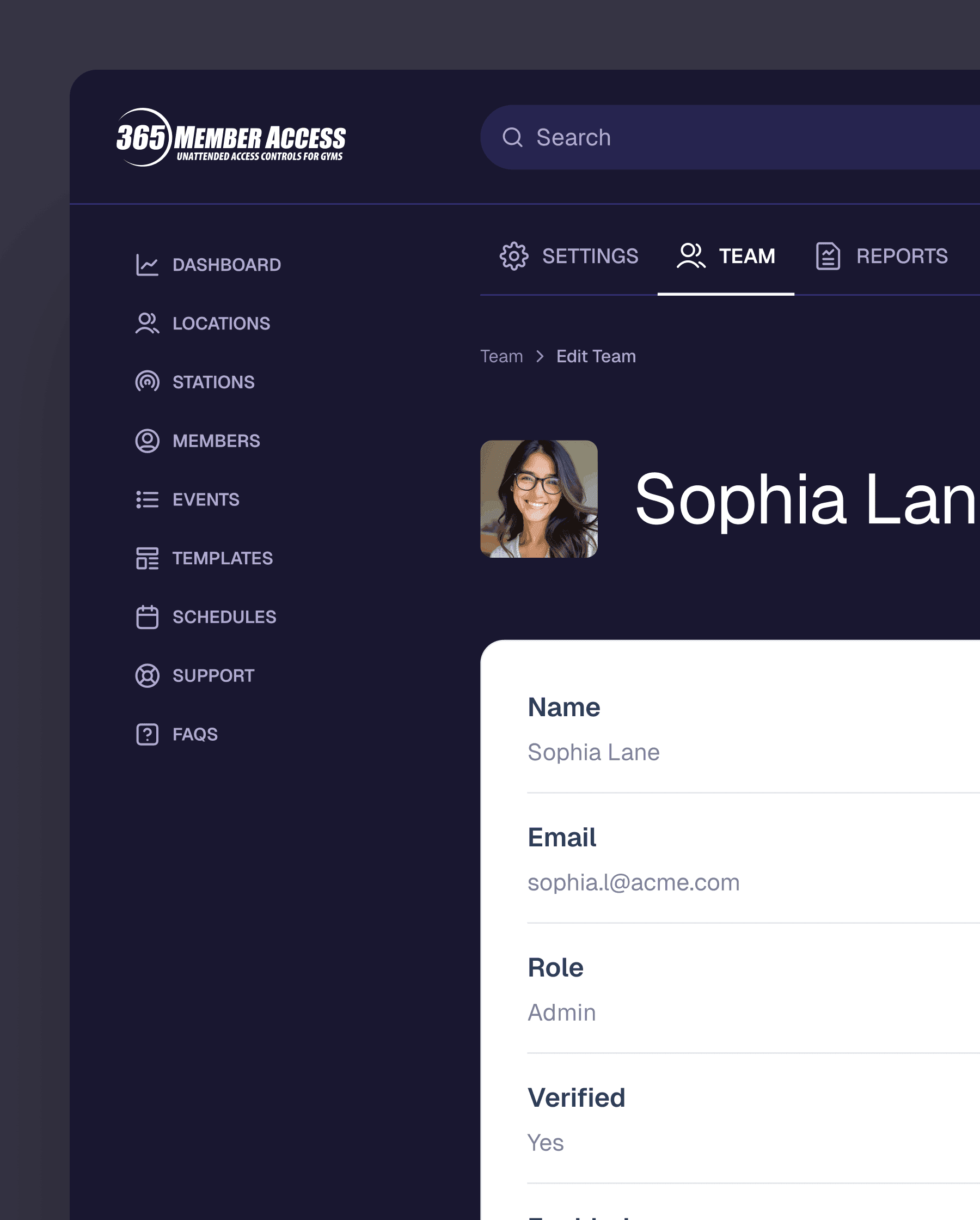
Task: Click the Schedules calendar icon
Action: (x=147, y=617)
